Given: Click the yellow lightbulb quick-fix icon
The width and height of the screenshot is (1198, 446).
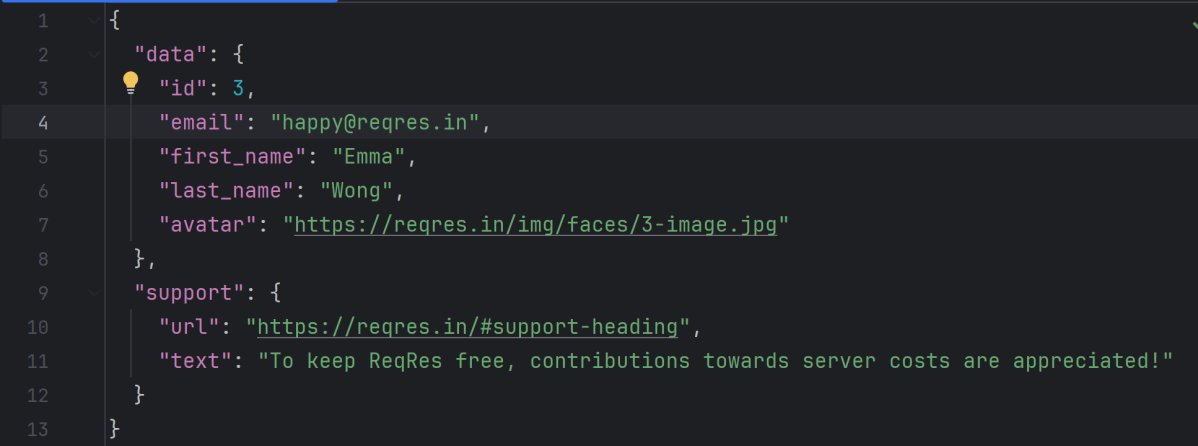Looking at the screenshot, I should click(x=131, y=83).
